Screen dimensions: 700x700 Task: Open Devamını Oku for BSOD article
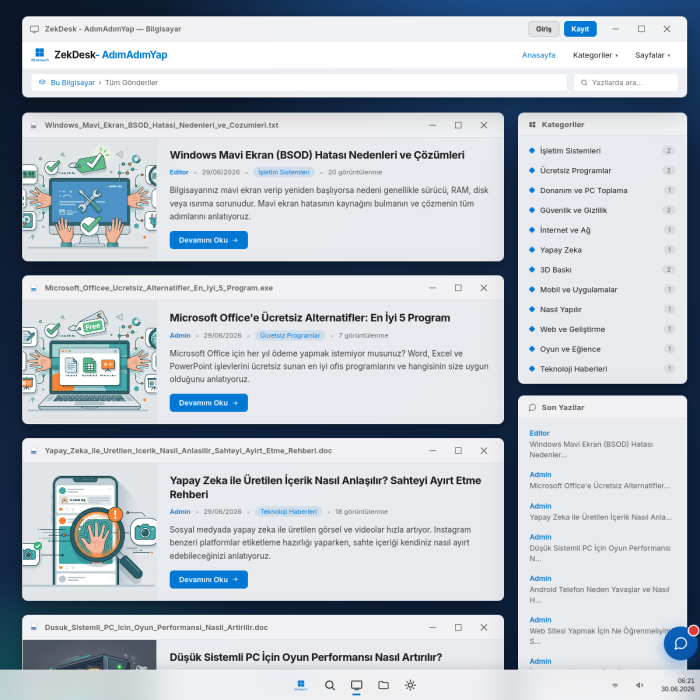click(x=208, y=240)
